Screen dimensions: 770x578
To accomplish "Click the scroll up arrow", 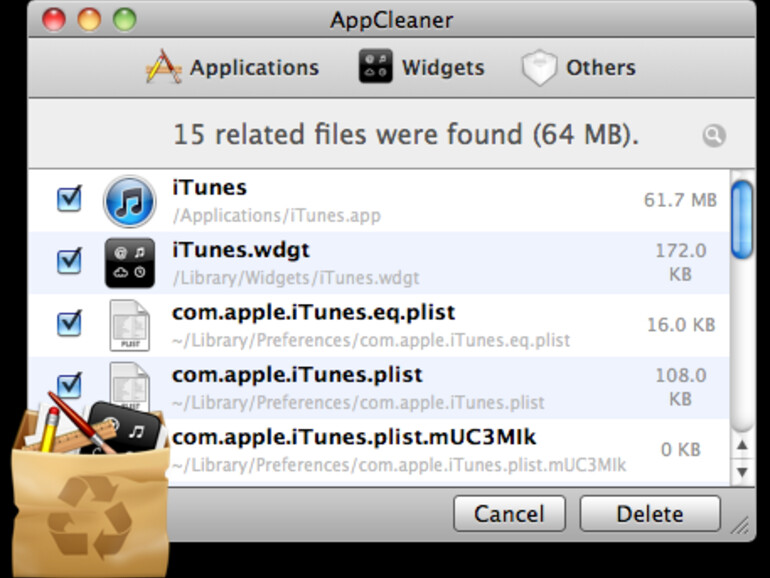I will click(x=741, y=446).
